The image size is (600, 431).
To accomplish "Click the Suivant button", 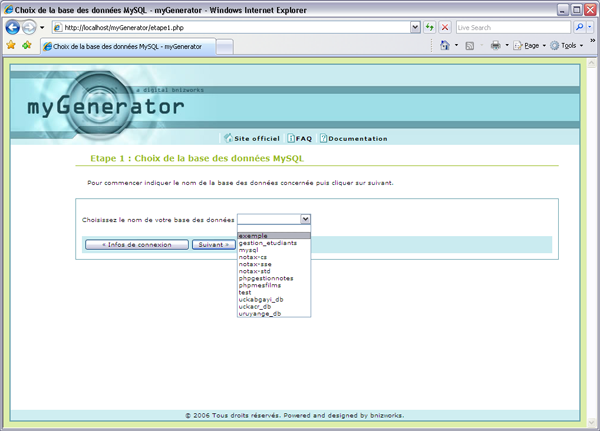I will click(x=212, y=244).
